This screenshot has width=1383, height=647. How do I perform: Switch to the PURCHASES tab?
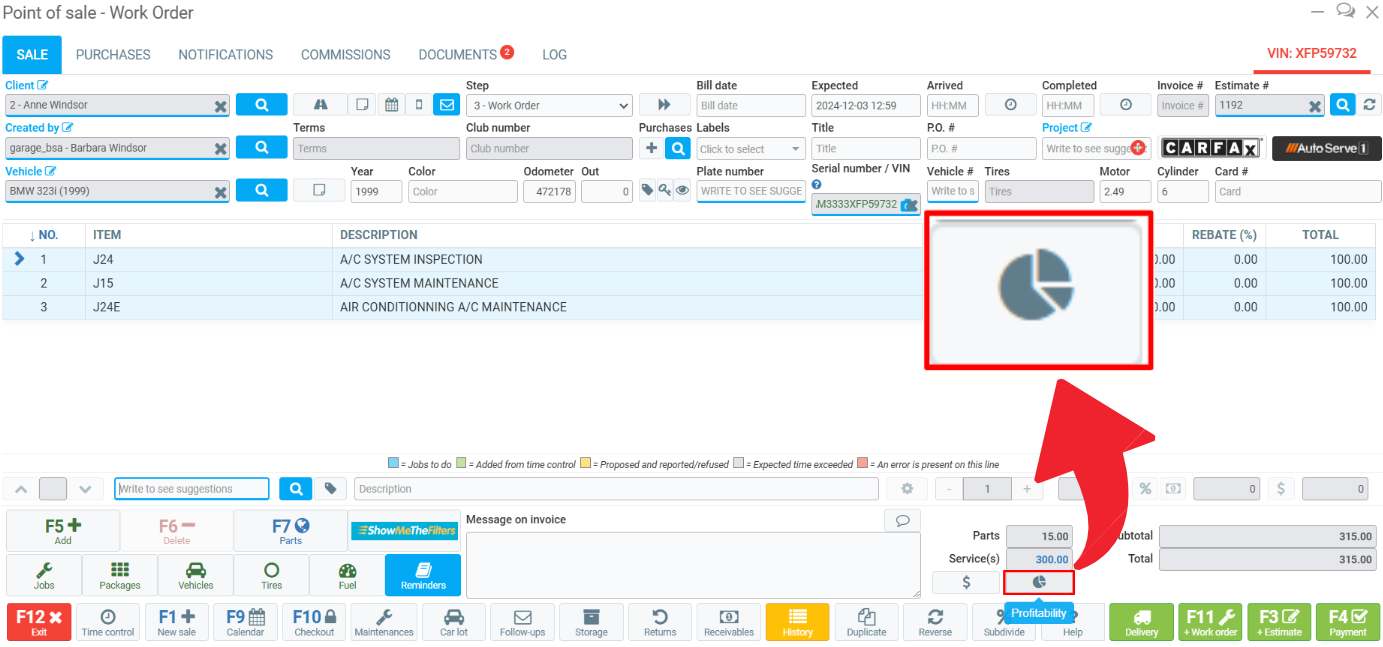click(113, 55)
